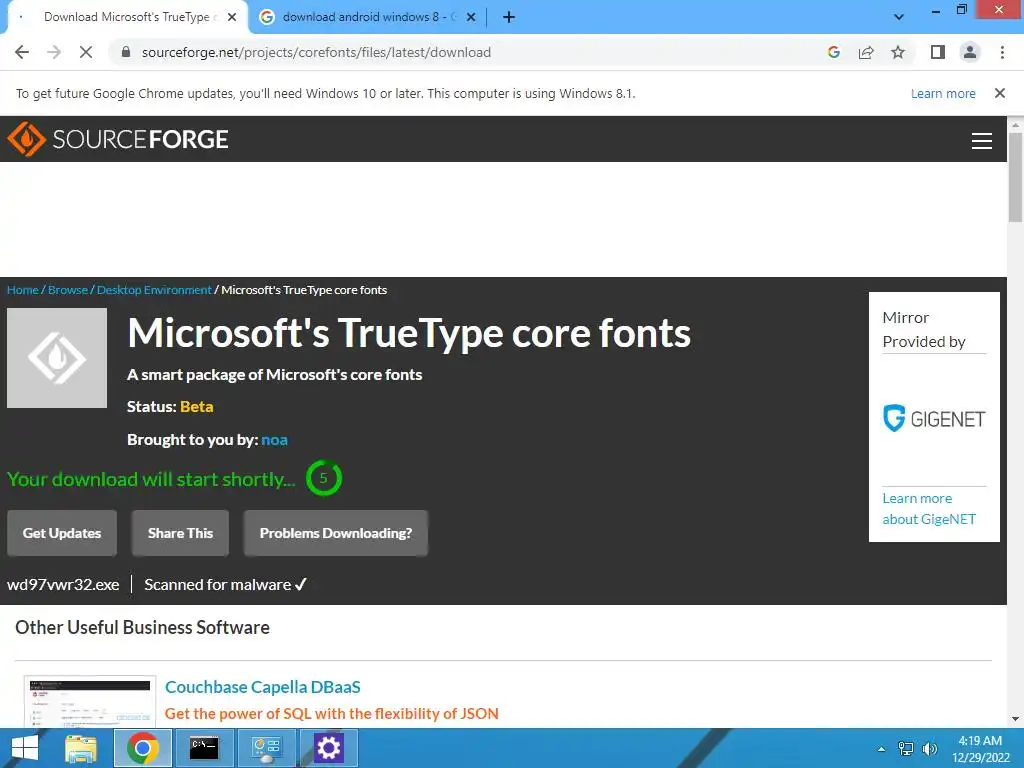Go to Home breadcrumb link
1024x768 pixels.
23,290
